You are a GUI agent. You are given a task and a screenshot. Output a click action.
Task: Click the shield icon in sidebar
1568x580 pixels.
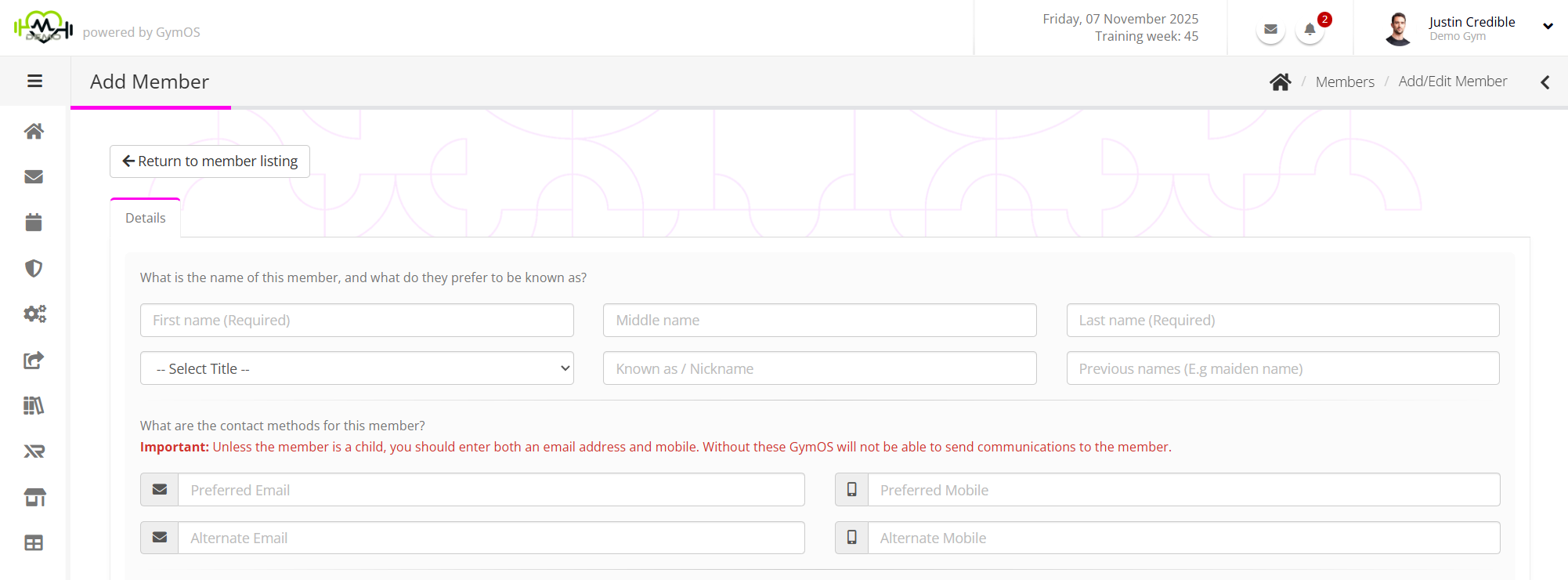click(x=34, y=269)
